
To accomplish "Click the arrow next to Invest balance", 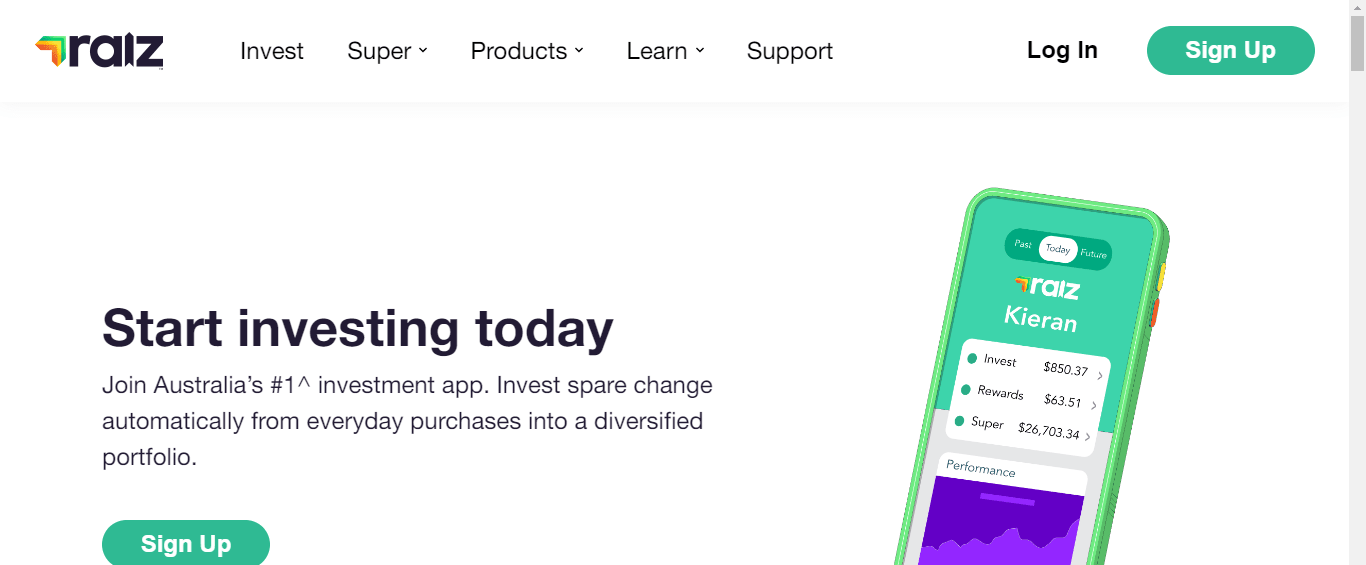I will 1100,376.
